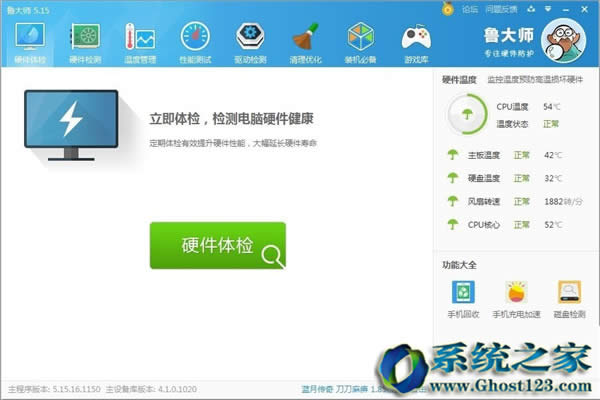
Task: Click the 问题反馈 feedback link
Action: coord(501,8)
